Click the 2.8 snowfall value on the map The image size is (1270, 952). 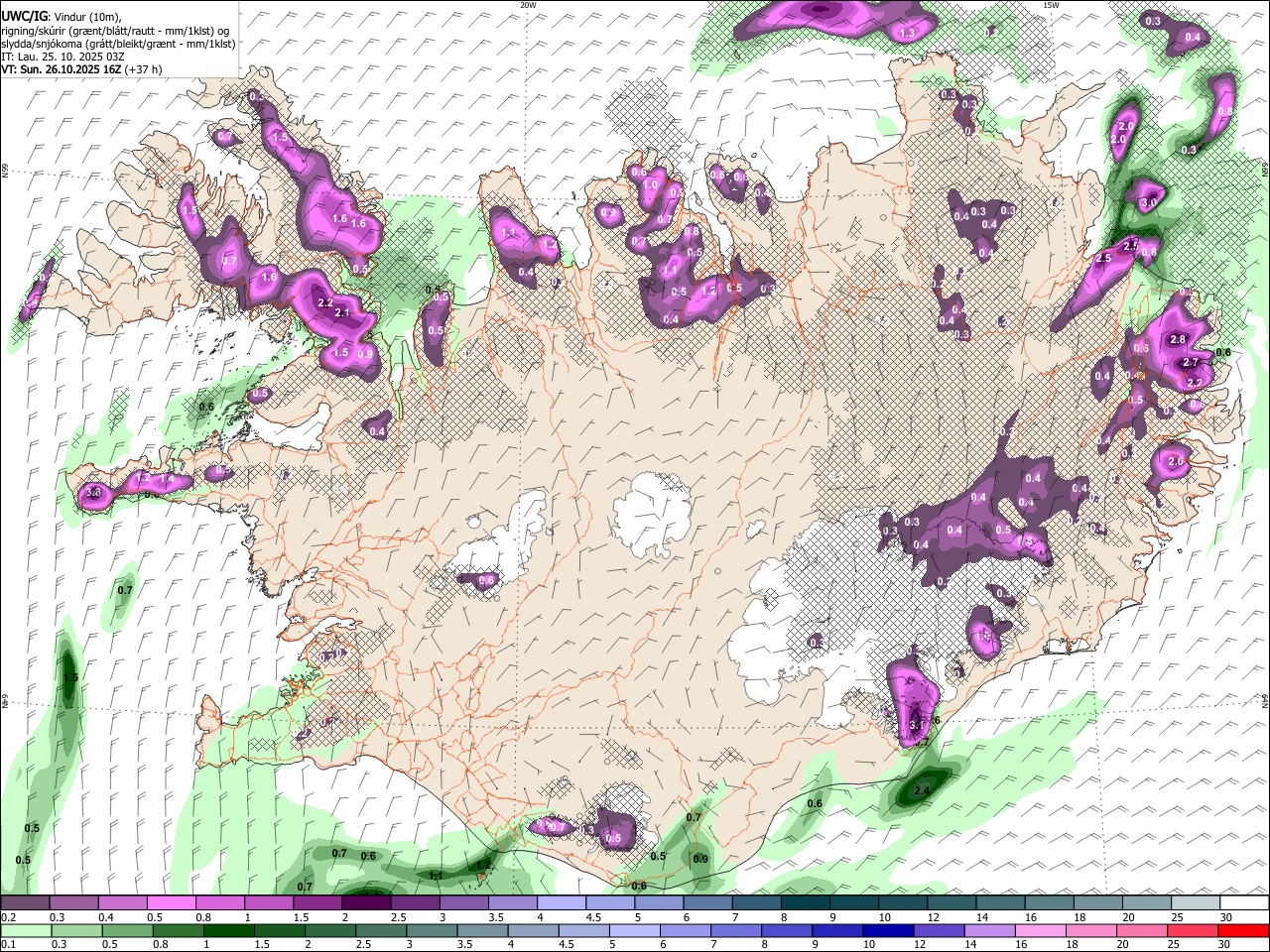(1178, 339)
